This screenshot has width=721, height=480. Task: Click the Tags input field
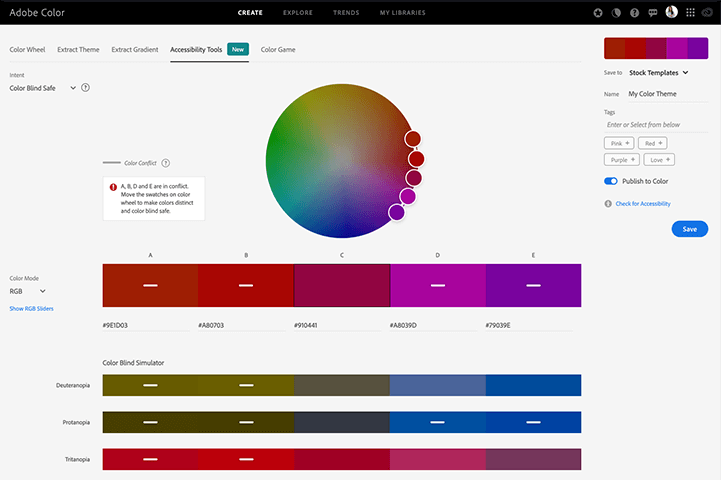tap(656, 125)
